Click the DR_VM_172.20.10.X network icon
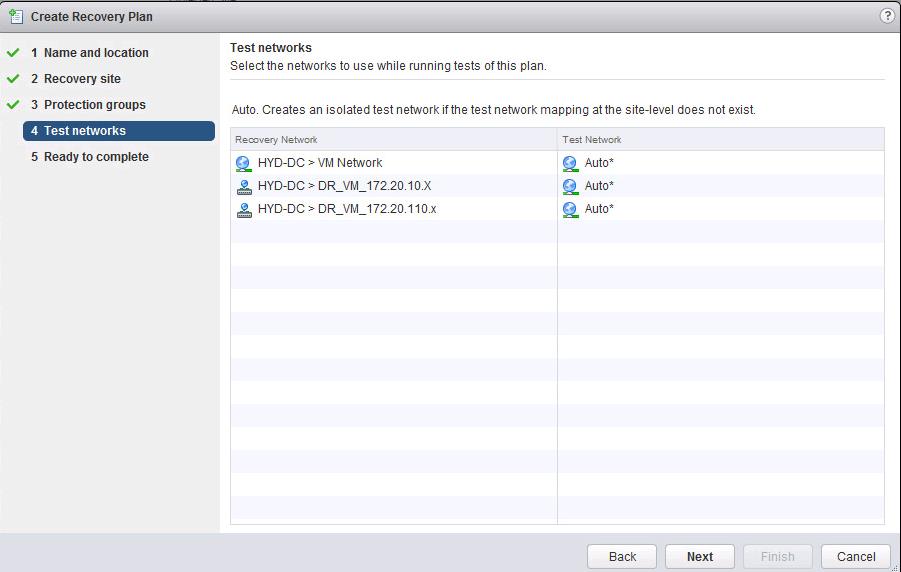The height and width of the screenshot is (572, 901). coord(244,186)
